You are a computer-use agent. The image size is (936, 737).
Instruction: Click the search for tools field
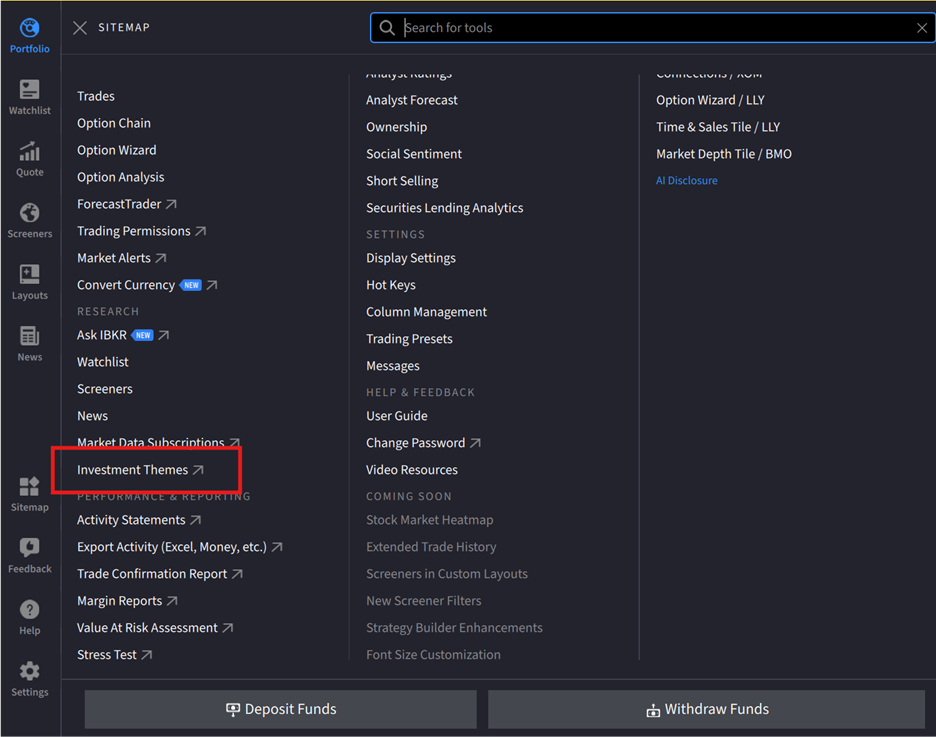[x=650, y=27]
